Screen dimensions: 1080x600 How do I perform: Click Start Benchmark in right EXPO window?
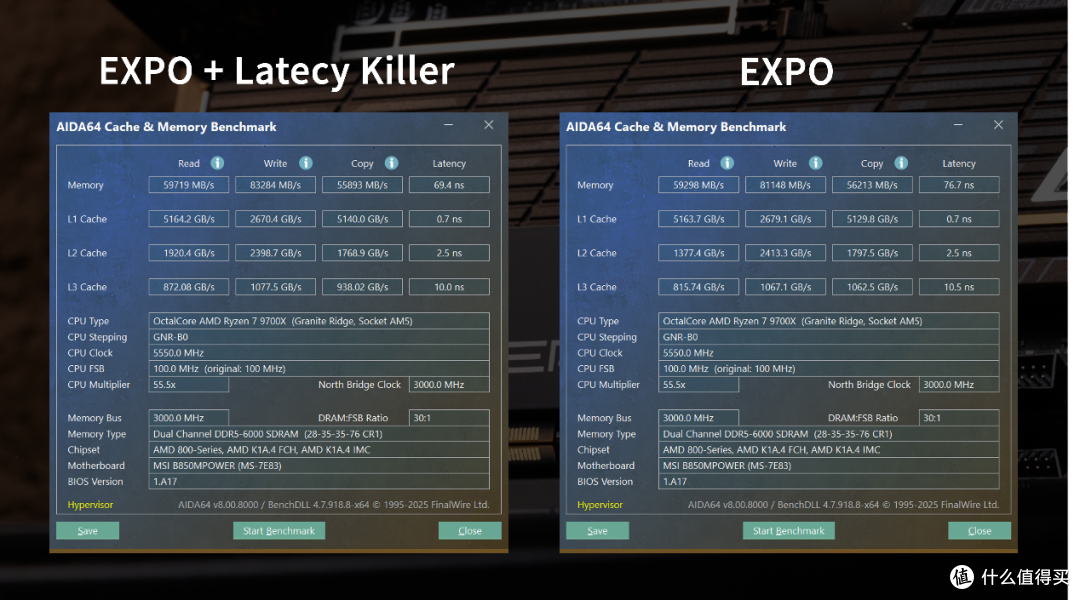(x=789, y=530)
